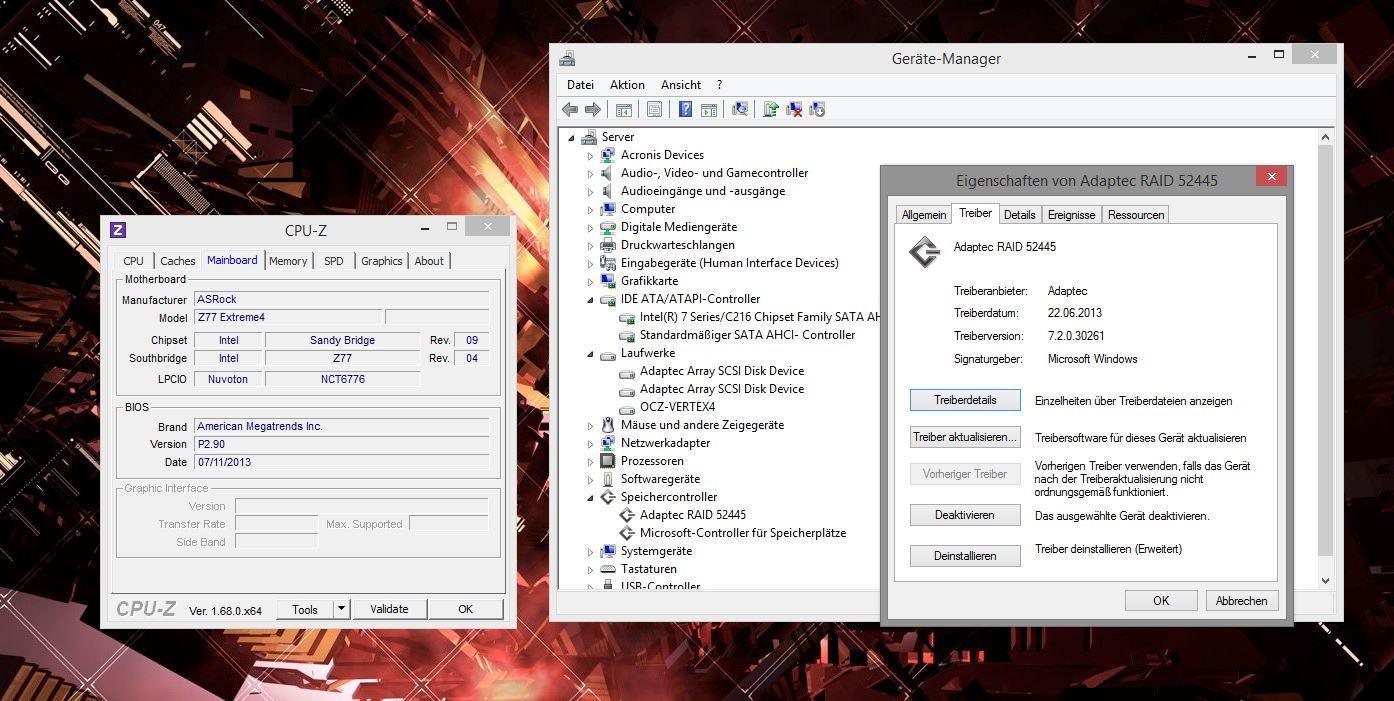Viewport: 1394px width, 701px height.
Task: Switch to the Ereignisse tab
Action: (1072, 215)
